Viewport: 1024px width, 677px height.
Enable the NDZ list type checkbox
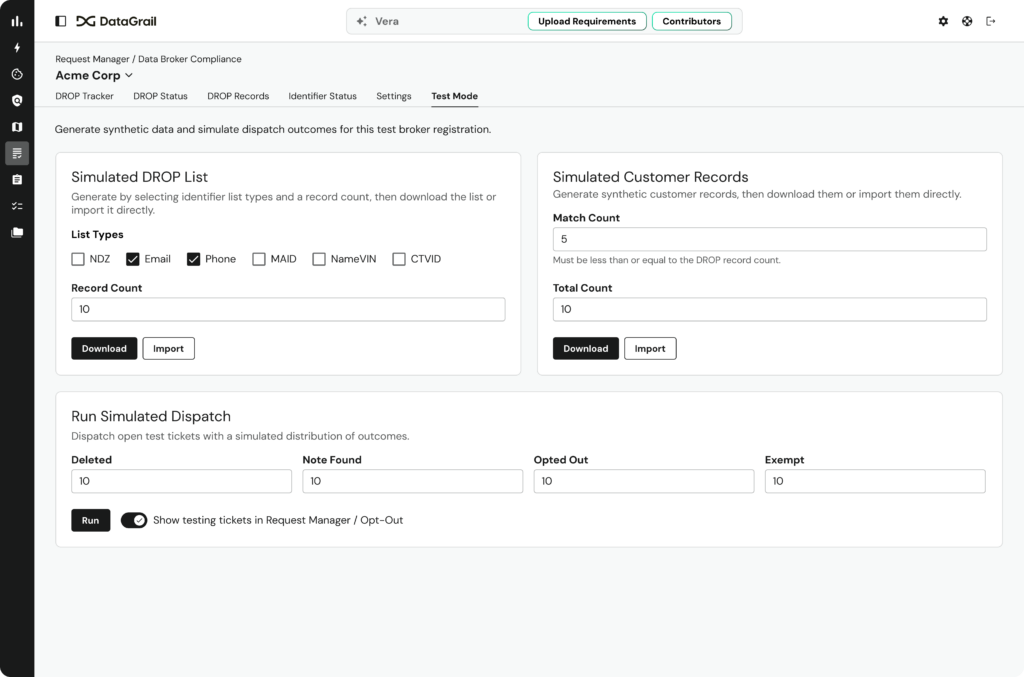tap(78, 259)
